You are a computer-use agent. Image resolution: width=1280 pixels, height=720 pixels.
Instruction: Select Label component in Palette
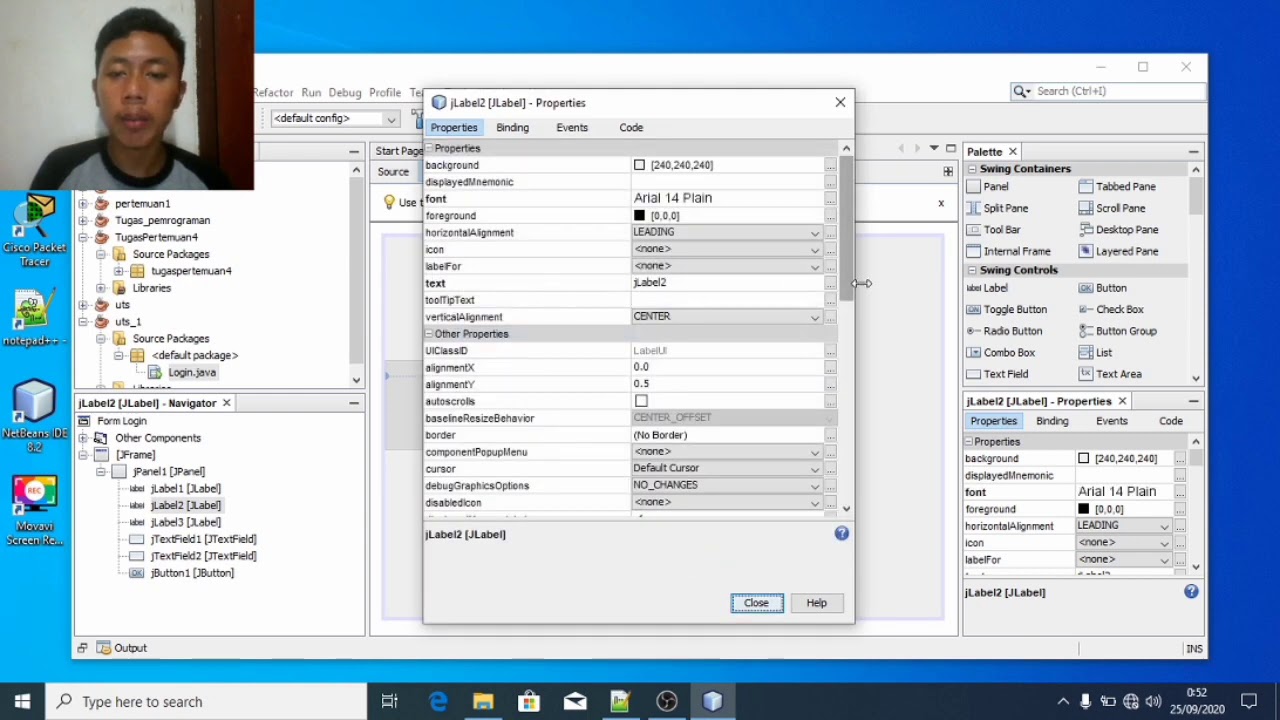coord(987,288)
